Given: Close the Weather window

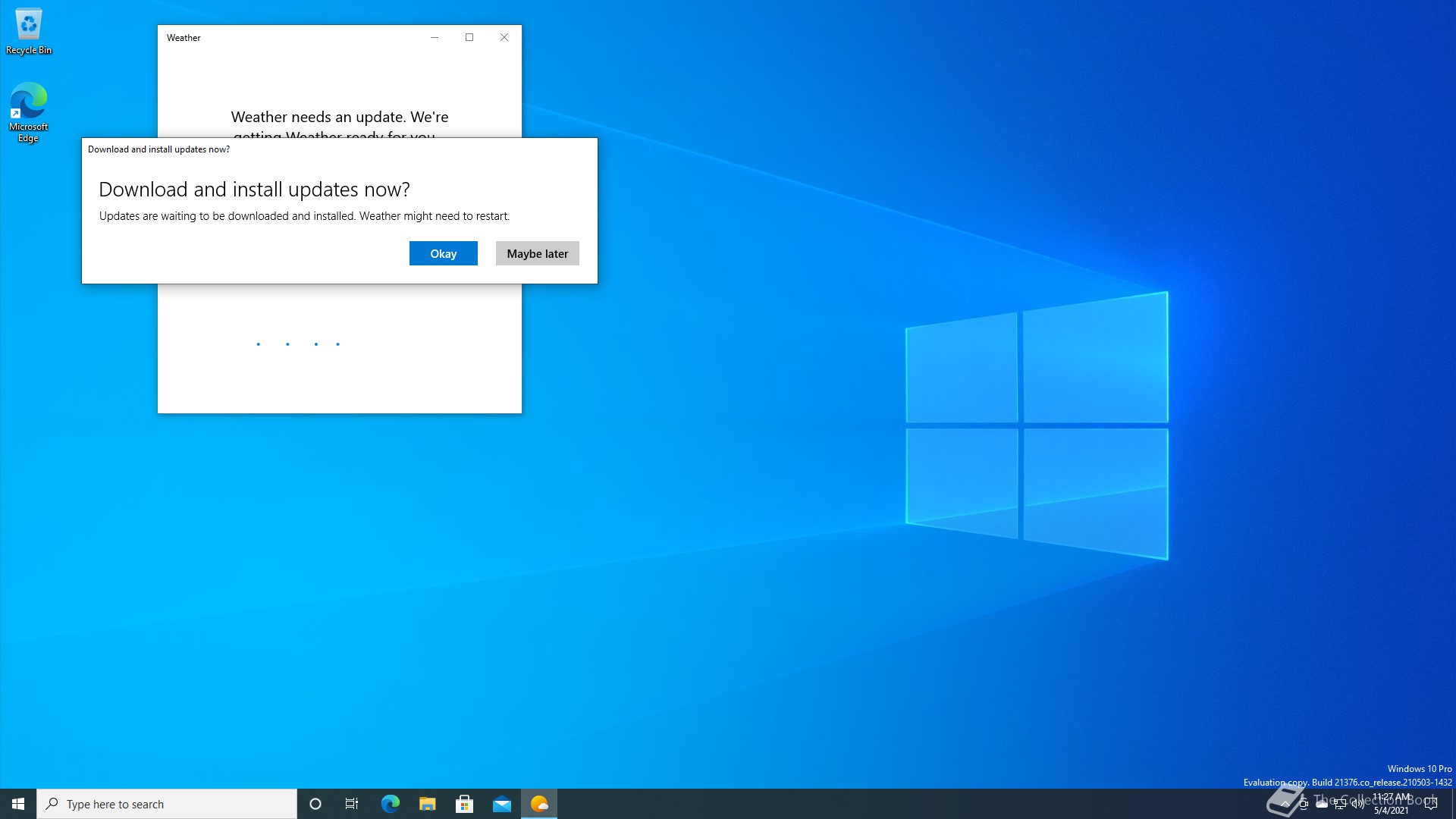Looking at the screenshot, I should point(504,37).
